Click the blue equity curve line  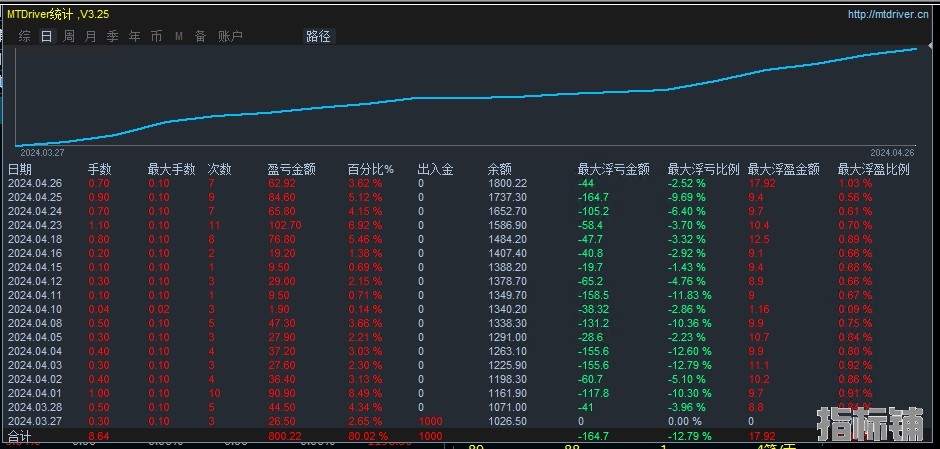point(468,98)
